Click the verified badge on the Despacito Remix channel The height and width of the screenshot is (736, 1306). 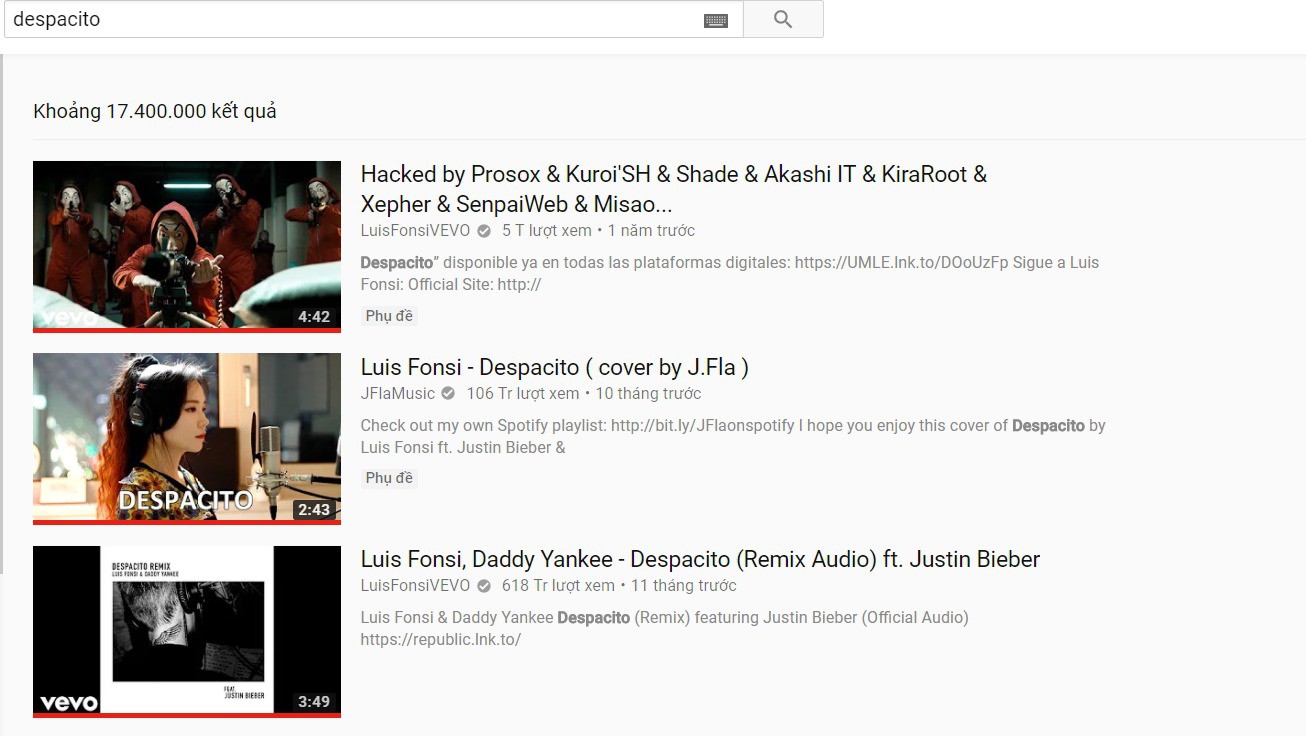click(x=483, y=585)
